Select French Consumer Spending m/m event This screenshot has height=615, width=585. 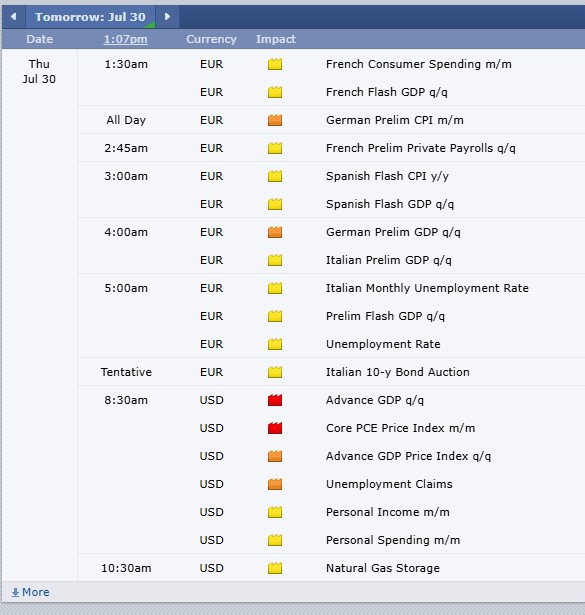pyautogui.click(x=419, y=64)
